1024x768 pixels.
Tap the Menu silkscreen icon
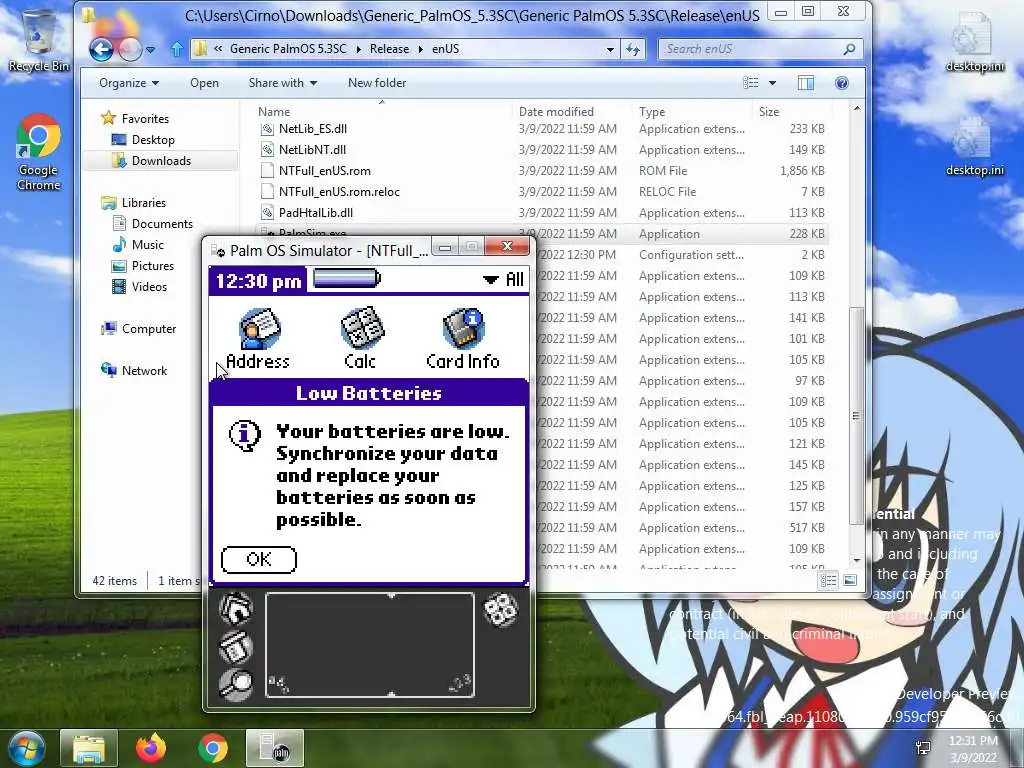pyautogui.click(x=236, y=647)
